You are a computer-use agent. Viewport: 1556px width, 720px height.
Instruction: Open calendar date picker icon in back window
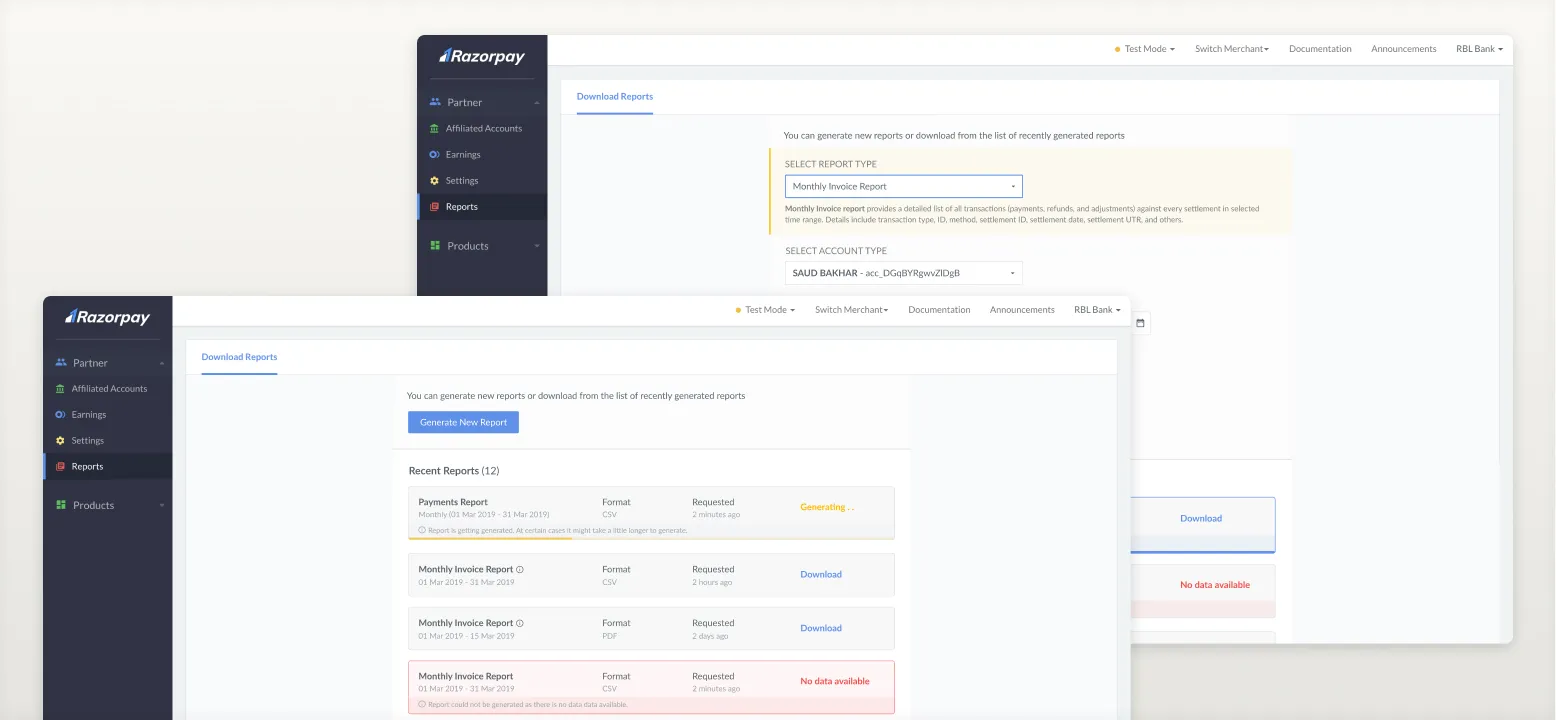click(x=1140, y=323)
